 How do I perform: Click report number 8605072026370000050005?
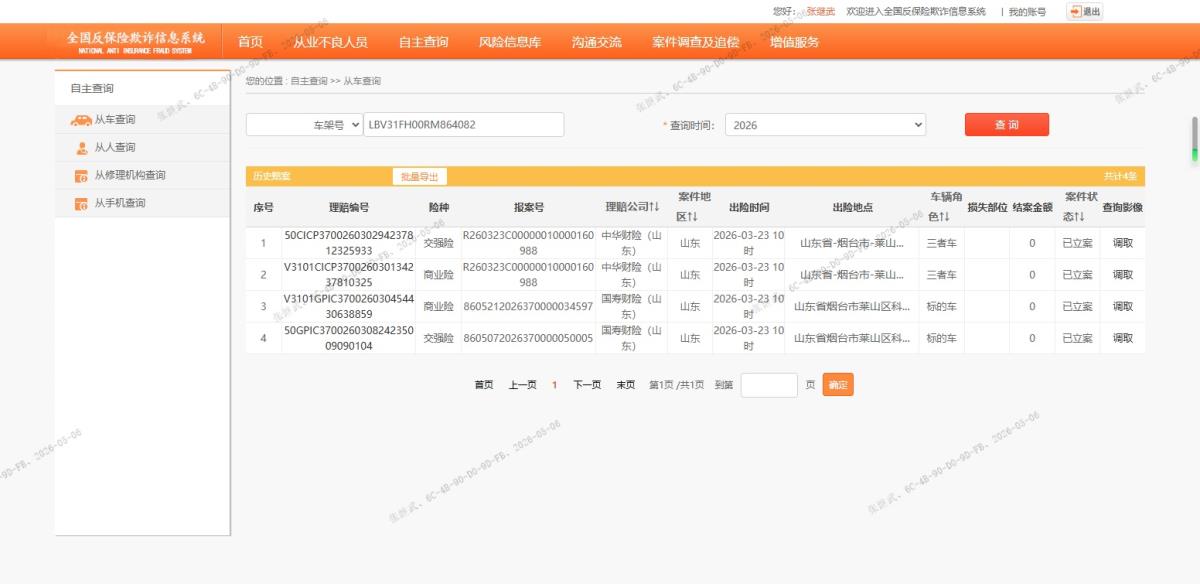pyautogui.click(x=529, y=339)
